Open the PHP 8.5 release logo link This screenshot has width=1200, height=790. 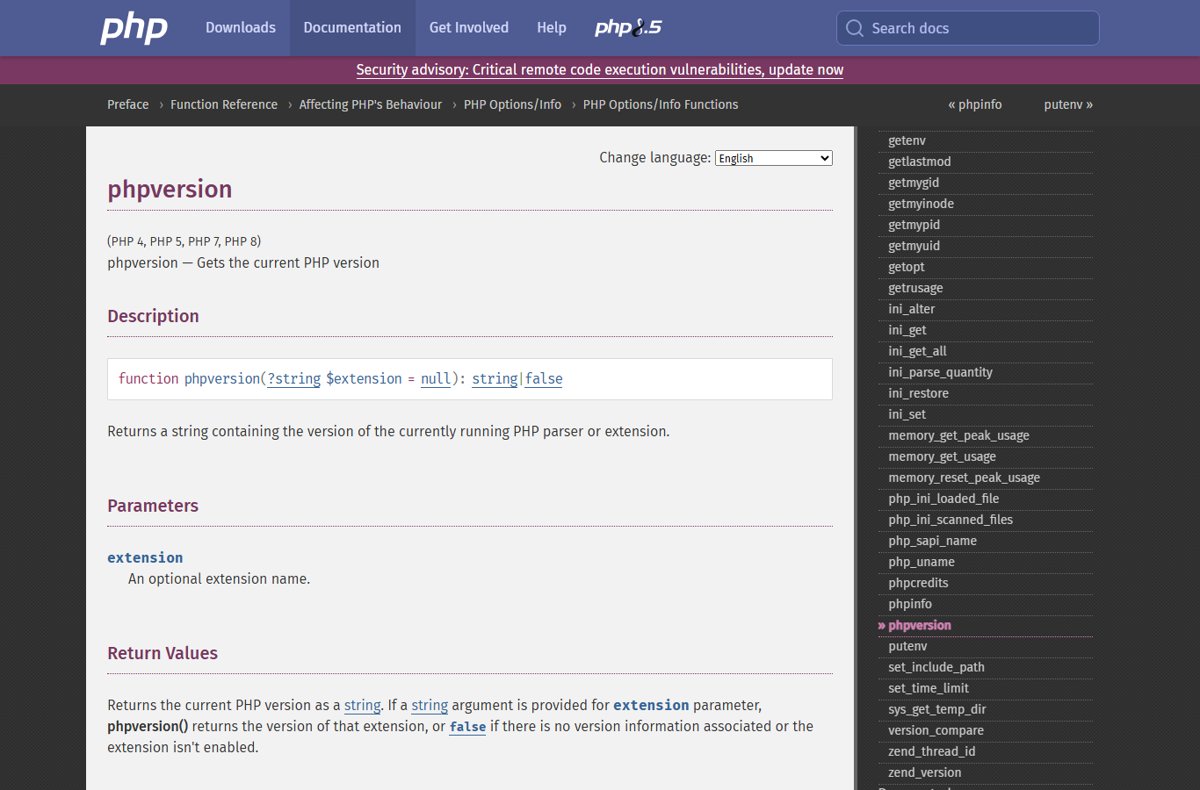click(628, 28)
